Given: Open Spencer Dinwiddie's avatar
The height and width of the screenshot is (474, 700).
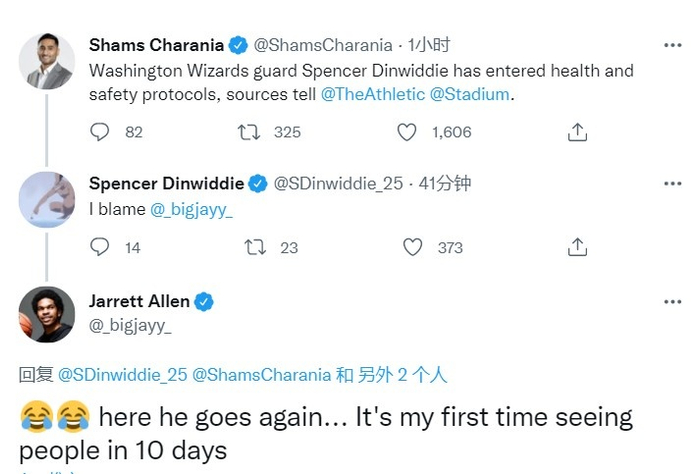Looking at the screenshot, I should click(x=47, y=199).
